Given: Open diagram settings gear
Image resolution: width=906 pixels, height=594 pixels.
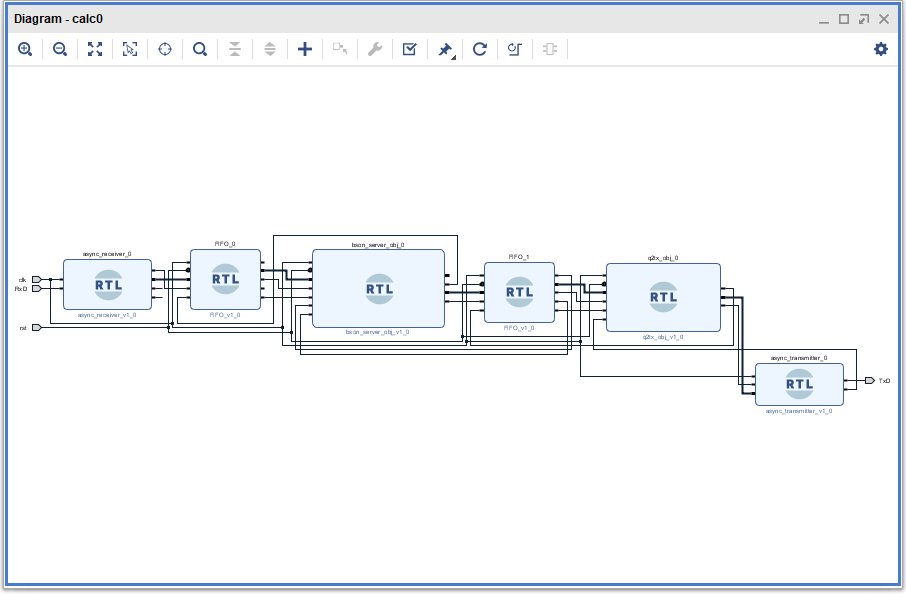Looking at the screenshot, I should (x=881, y=49).
